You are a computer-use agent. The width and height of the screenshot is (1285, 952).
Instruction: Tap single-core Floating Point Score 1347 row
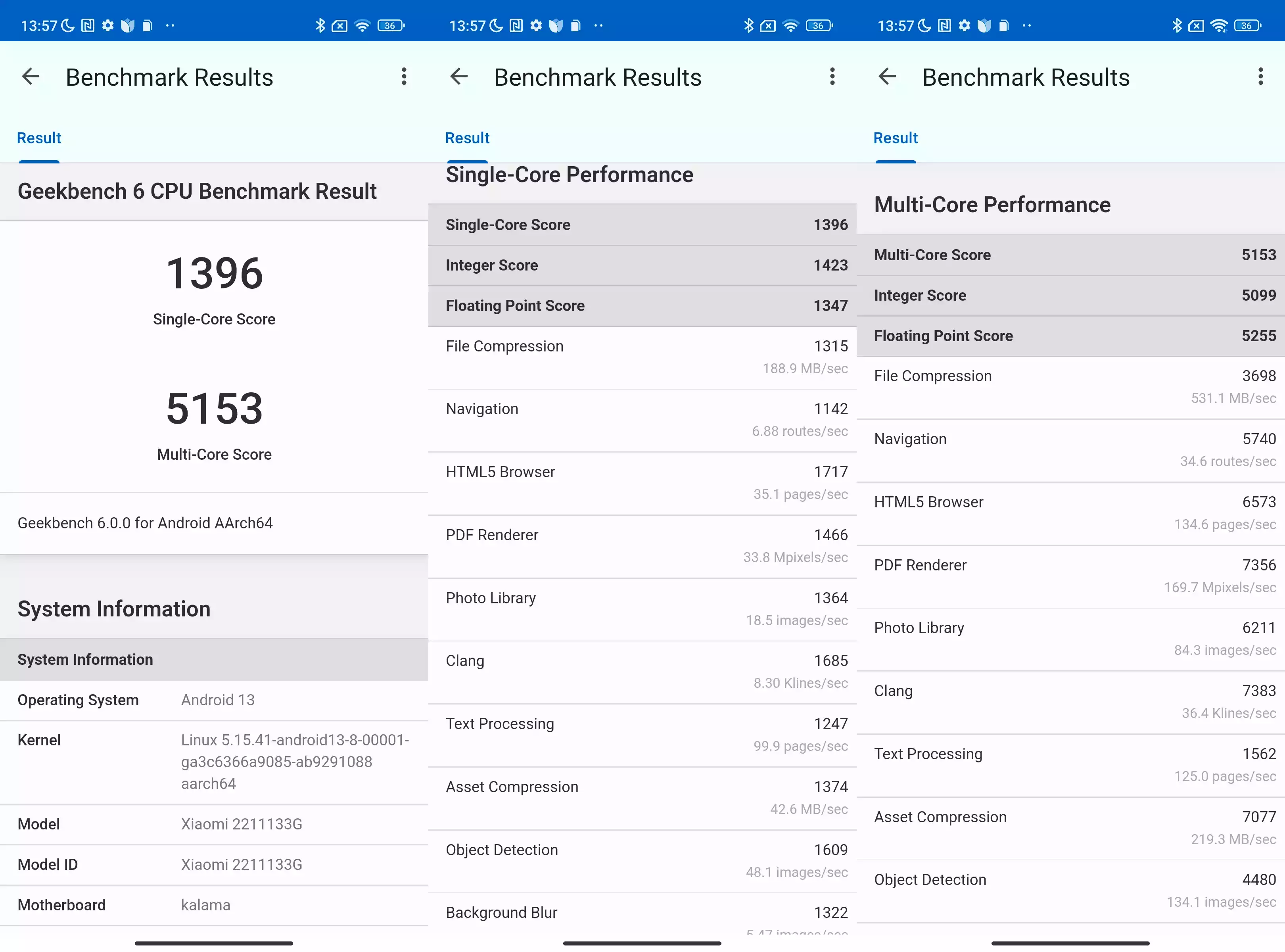(x=642, y=306)
